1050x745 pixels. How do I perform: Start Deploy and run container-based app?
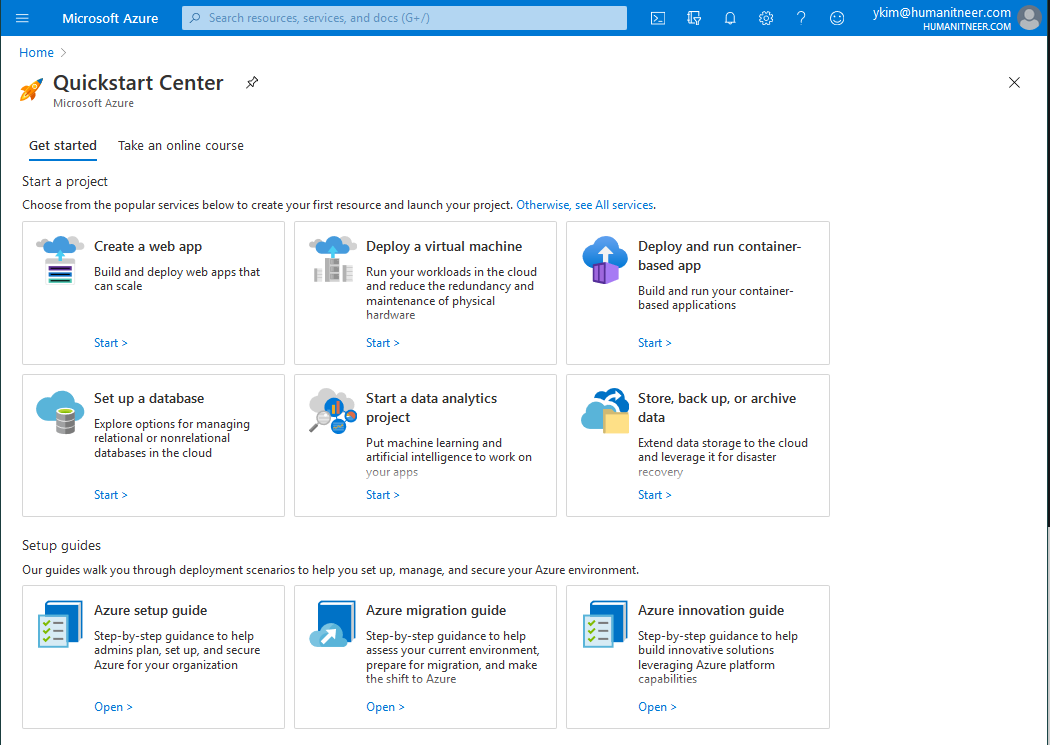tap(654, 343)
